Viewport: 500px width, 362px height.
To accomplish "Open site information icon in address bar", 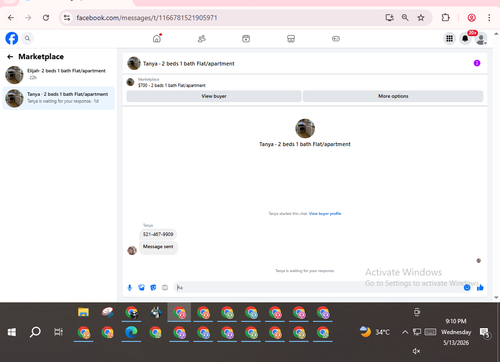I will pos(67,18).
